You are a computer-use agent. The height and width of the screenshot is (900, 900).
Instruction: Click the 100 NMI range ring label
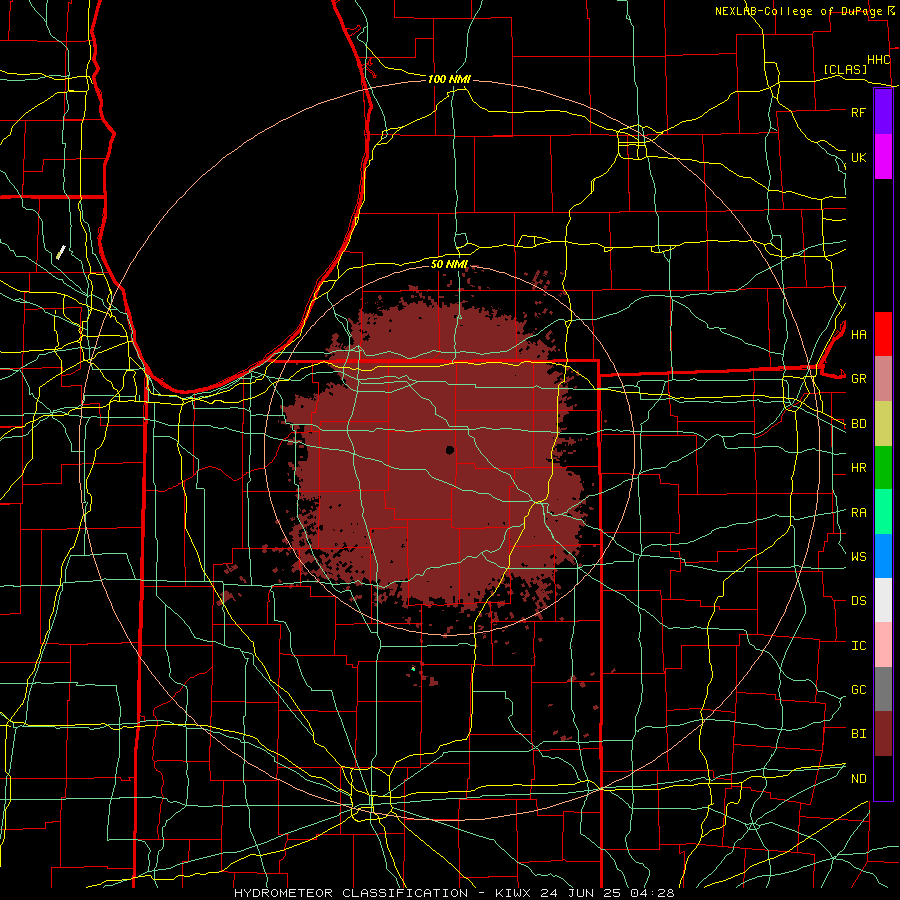pyautogui.click(x=449, y=79)
